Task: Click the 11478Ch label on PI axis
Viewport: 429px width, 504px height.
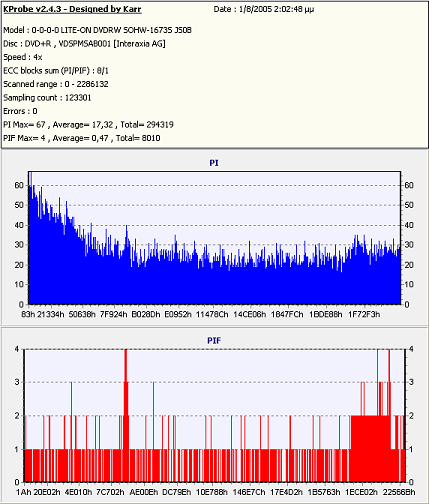Action: point(212,314)
